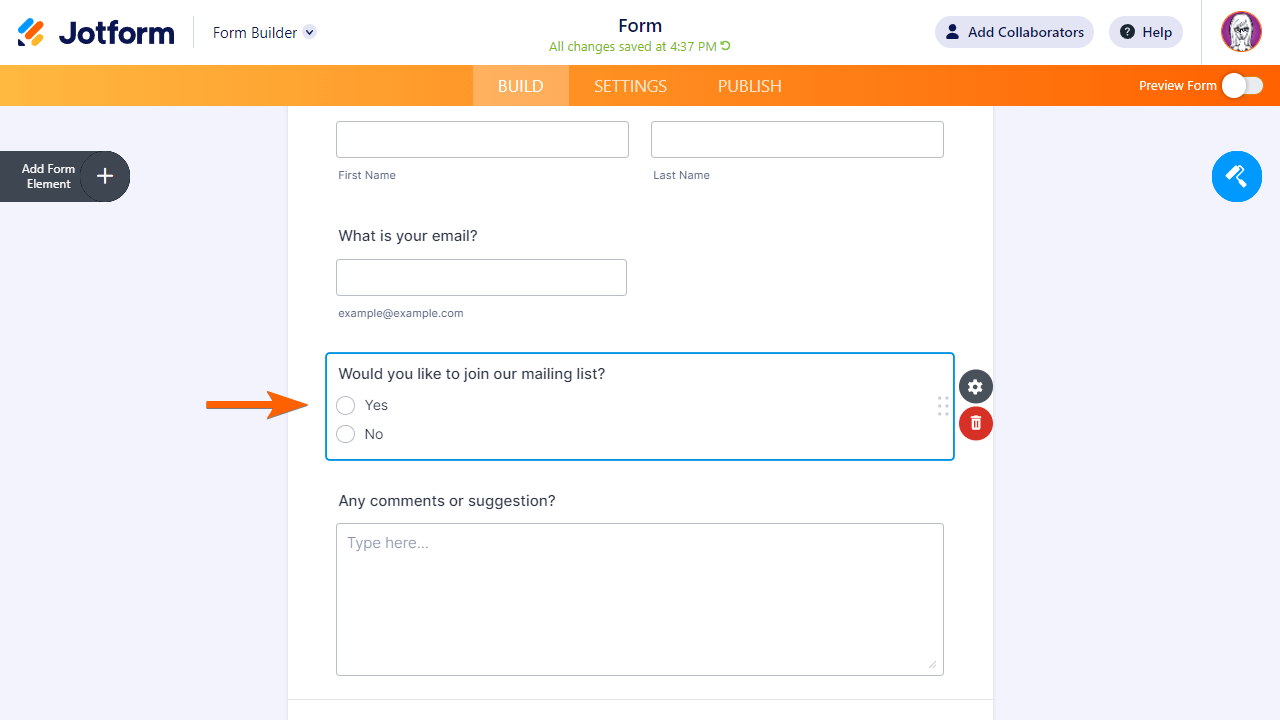Screen dimensions: 1280x720
Task: Delete the mailing list question
Action: (975, 423)
